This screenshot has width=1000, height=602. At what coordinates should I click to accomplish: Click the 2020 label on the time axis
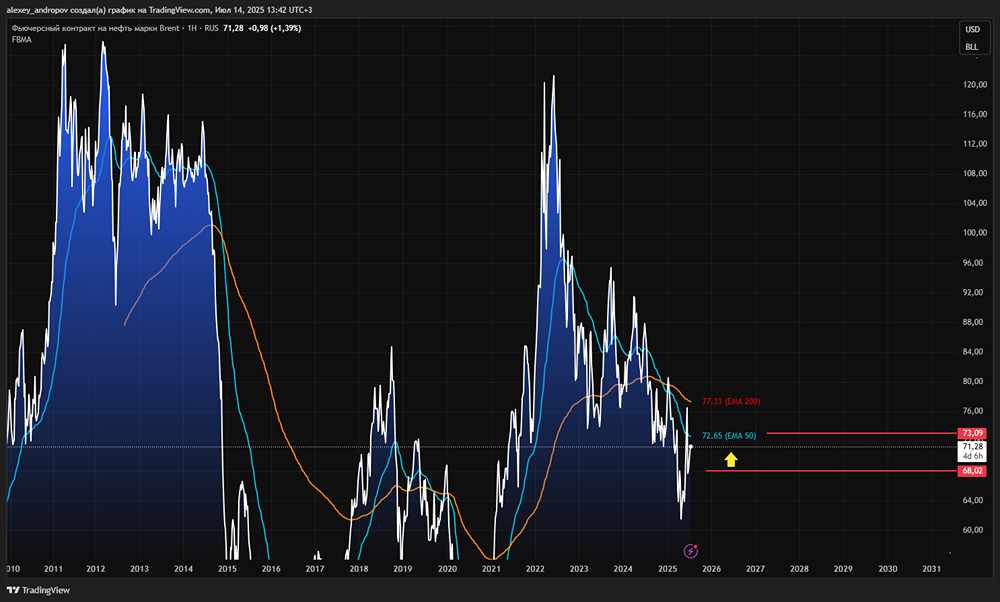(x=447, y=569)
